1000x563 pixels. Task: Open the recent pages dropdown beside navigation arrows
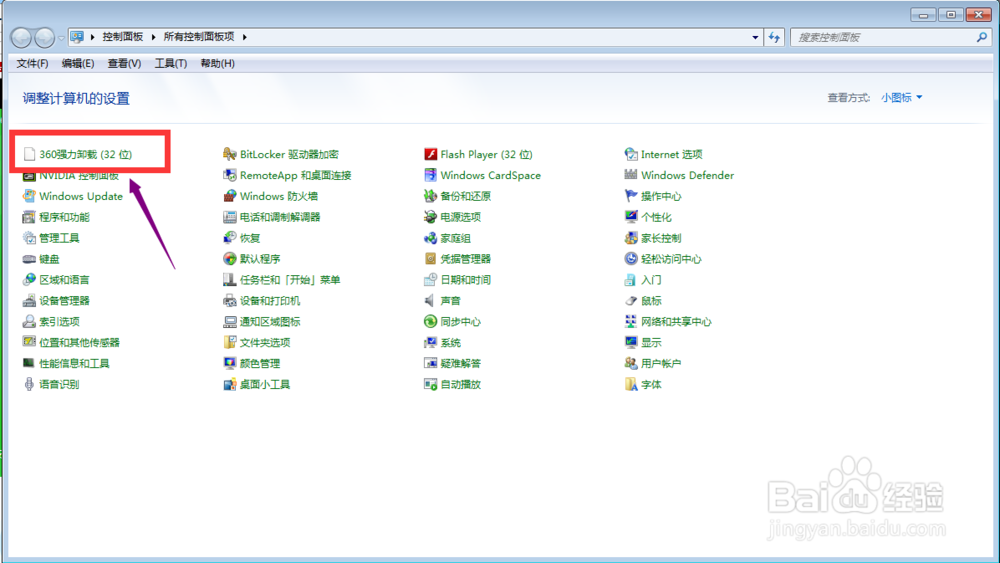pyautogui.click(x=61, y=38)
